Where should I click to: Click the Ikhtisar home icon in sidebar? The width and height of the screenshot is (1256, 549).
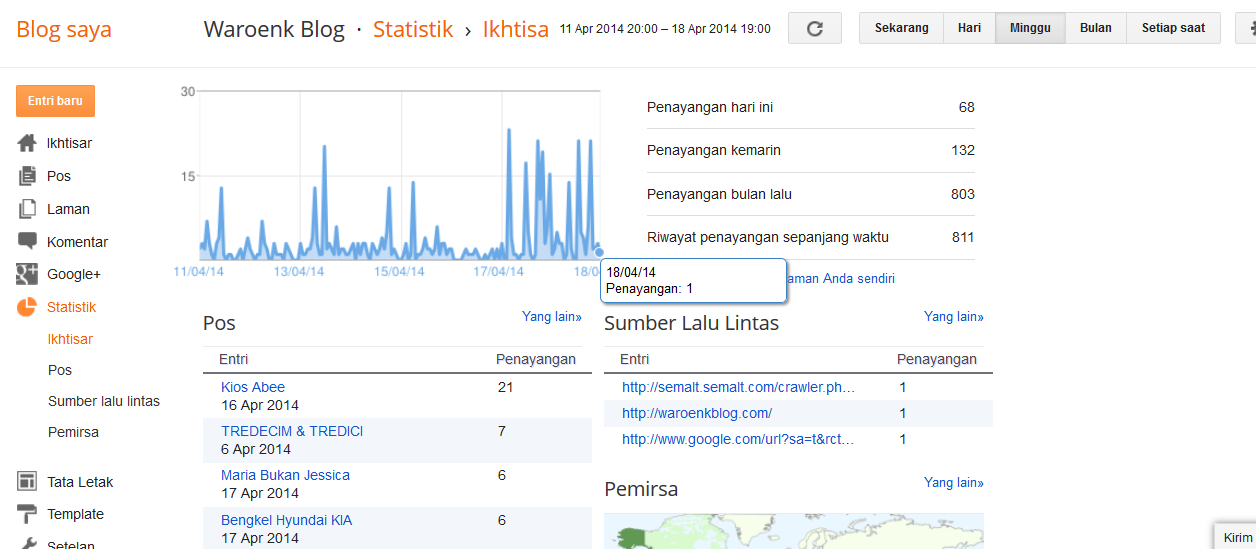click(x=27, y=143)
